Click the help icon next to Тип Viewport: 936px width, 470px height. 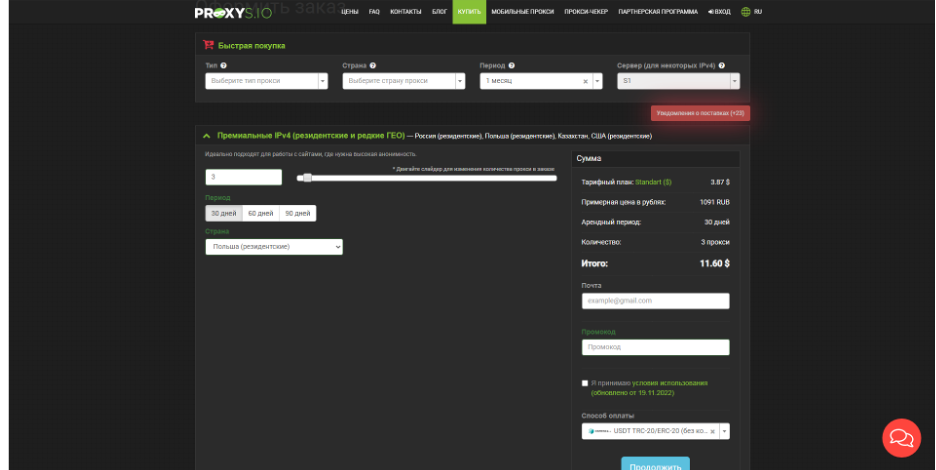coord(224,66)
